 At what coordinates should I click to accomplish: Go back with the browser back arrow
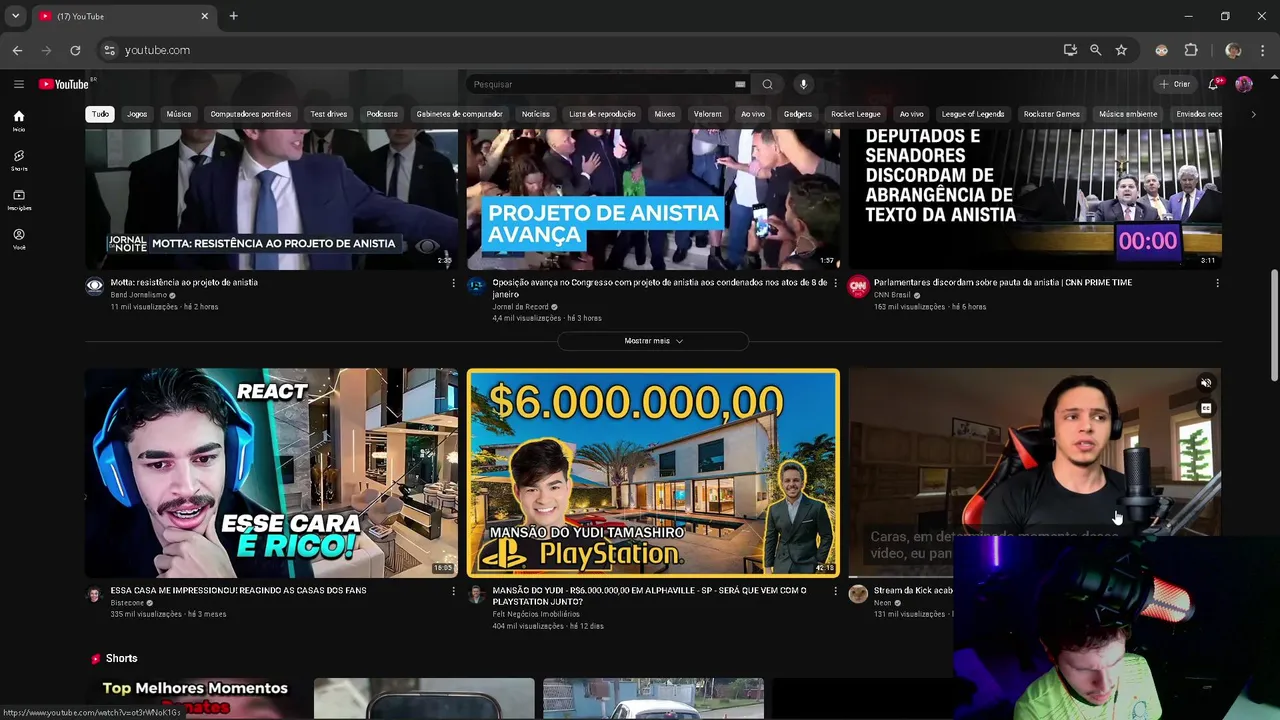point(17,50)
